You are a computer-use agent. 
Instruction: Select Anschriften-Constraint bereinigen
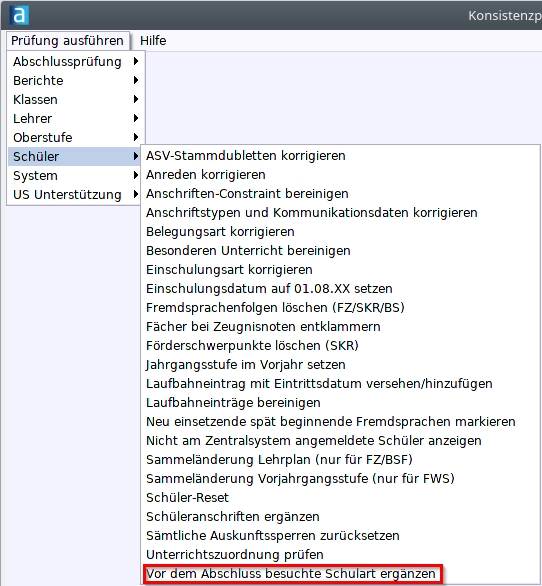(340, 194)
